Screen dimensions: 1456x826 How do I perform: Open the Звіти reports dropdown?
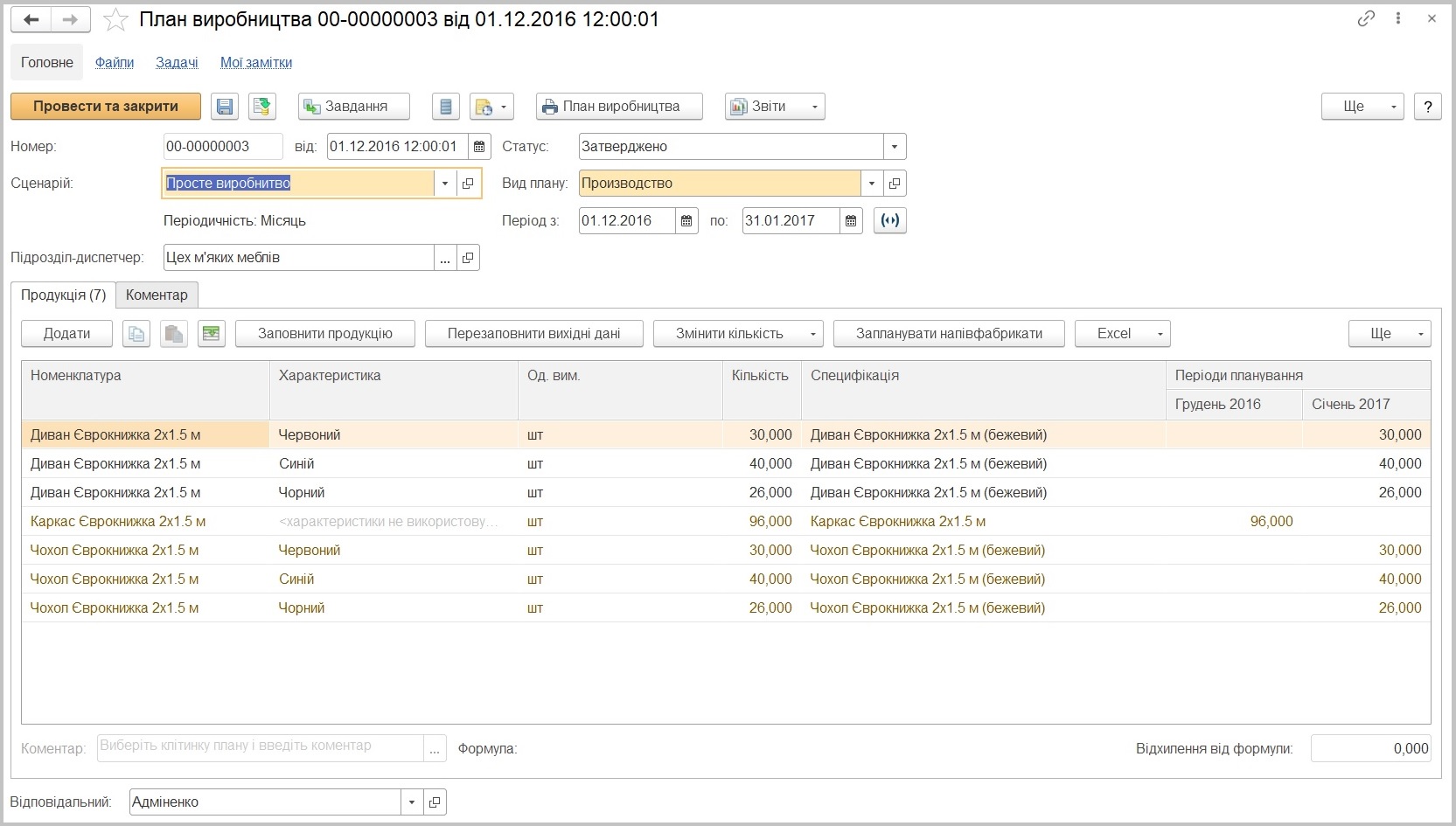[775, 107]
